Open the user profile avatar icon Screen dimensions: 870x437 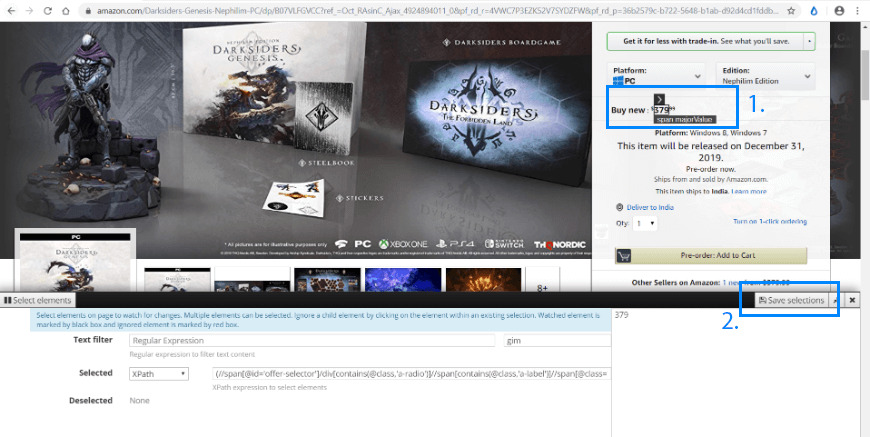(x=838, y=11)
